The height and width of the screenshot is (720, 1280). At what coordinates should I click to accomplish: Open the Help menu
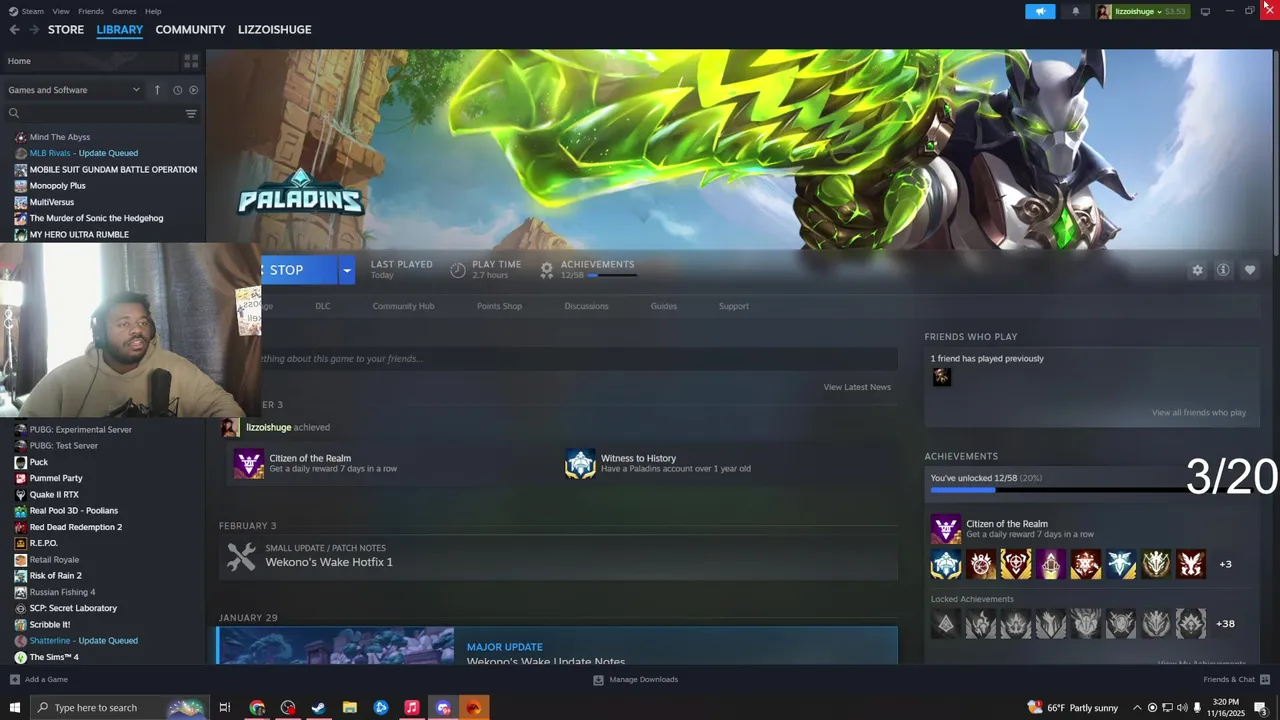pyautogui.click(x=153, y=11)
